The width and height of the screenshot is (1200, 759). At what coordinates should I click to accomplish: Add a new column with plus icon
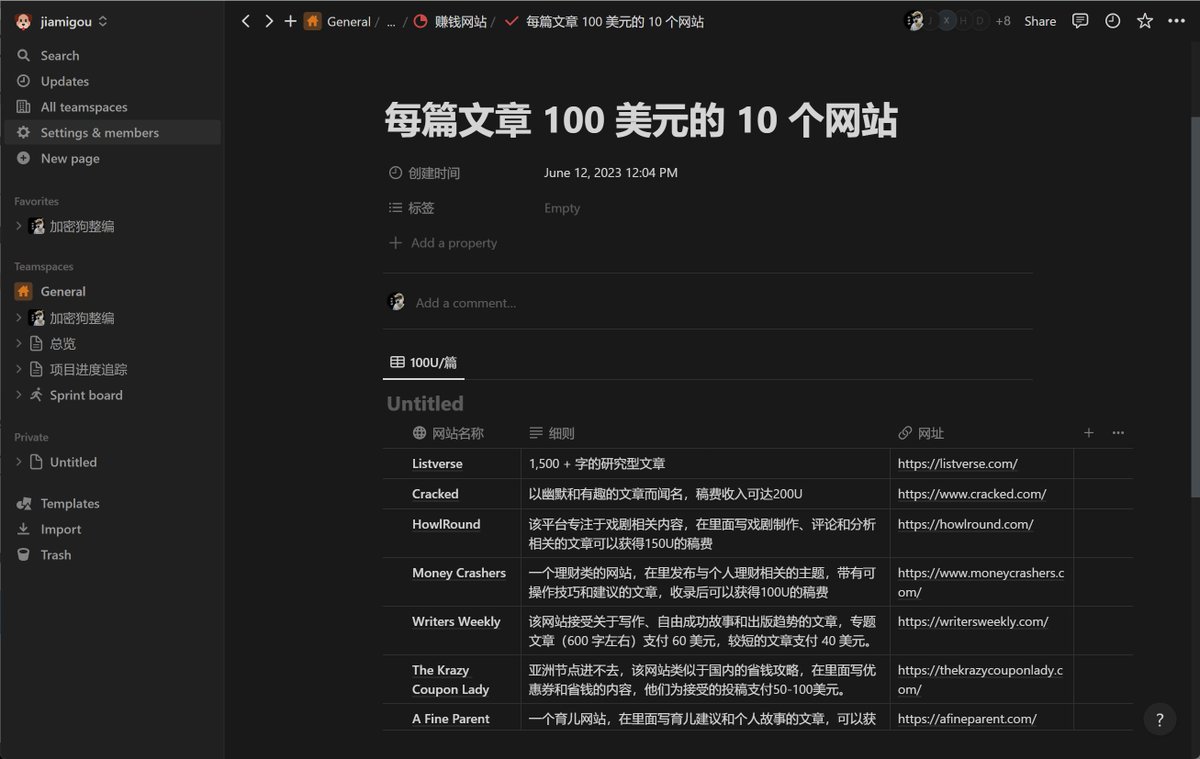pos(1089,433)
